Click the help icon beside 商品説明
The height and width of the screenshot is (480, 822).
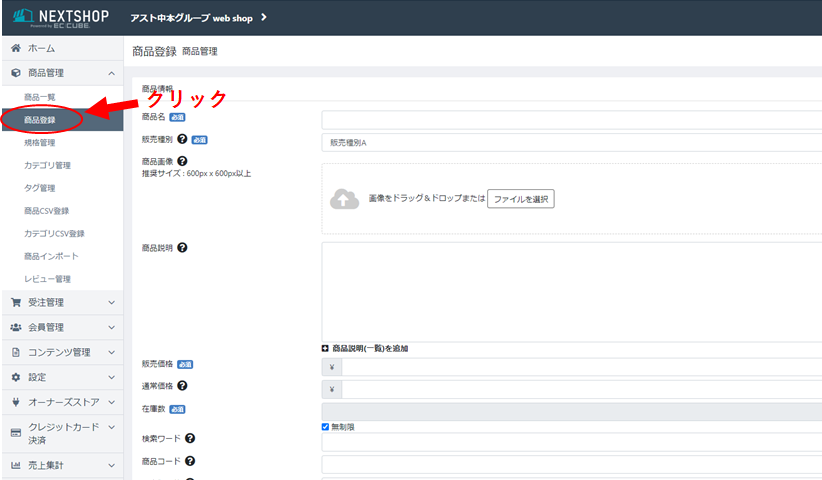tap(182, 247)
